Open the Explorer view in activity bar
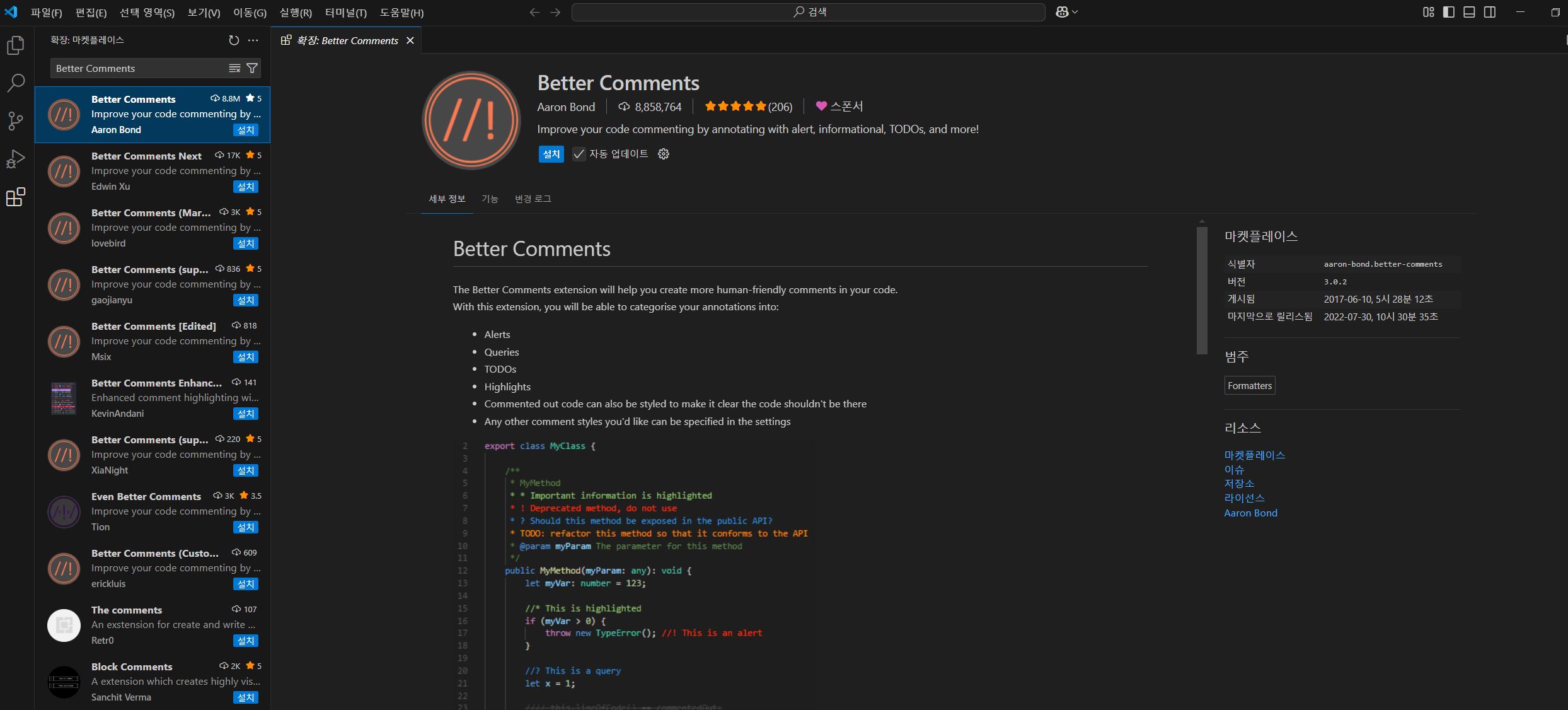This screenshot has width=1568, height=710. pyautogui.click(x=16, y=45)
